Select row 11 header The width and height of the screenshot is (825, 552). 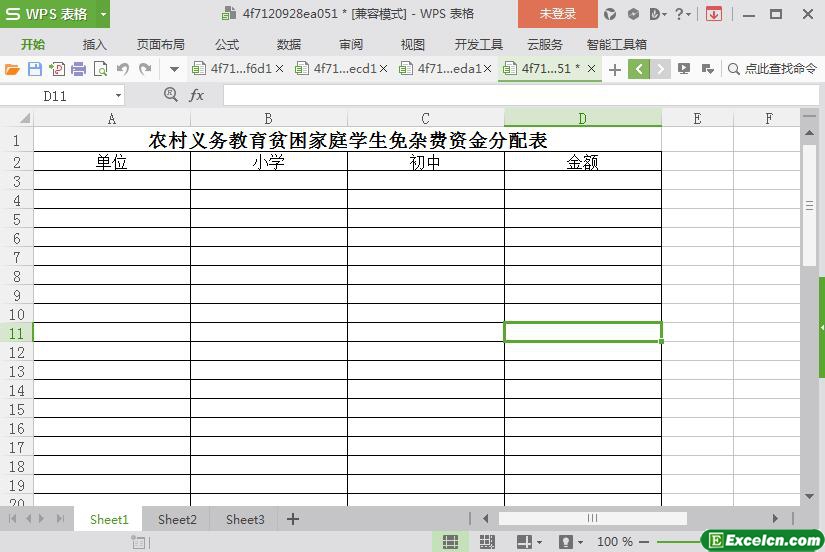coord(16,333)
